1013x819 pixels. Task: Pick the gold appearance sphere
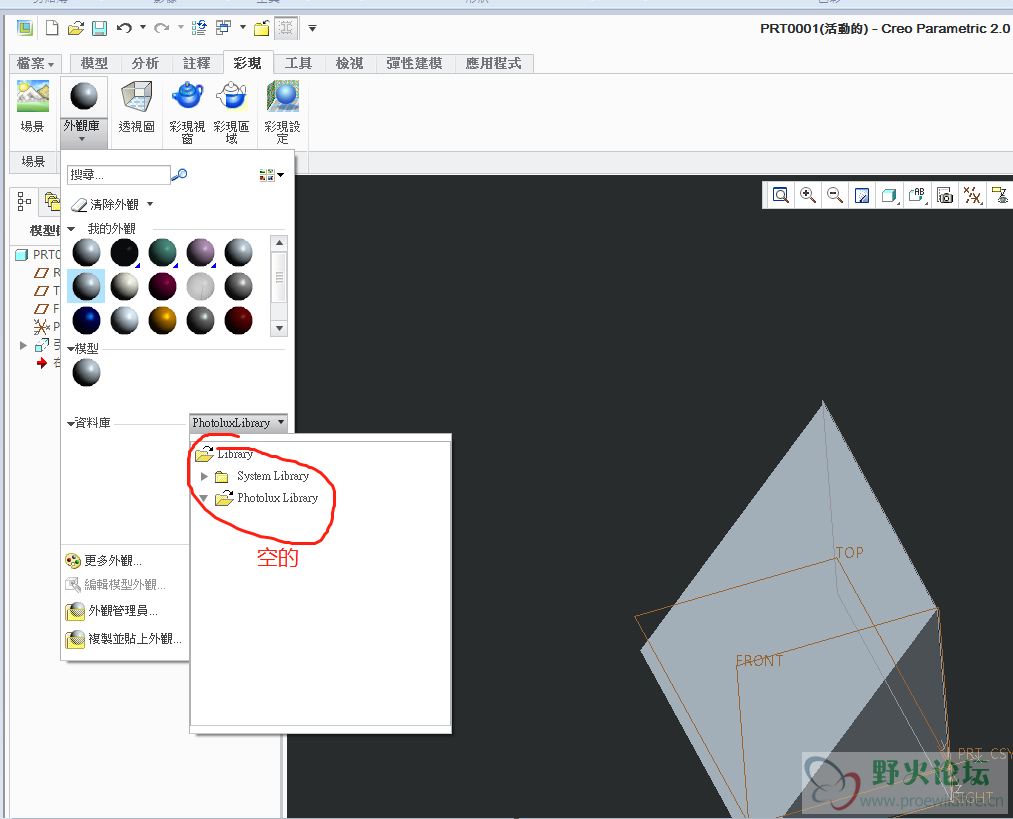coord(162,320)
